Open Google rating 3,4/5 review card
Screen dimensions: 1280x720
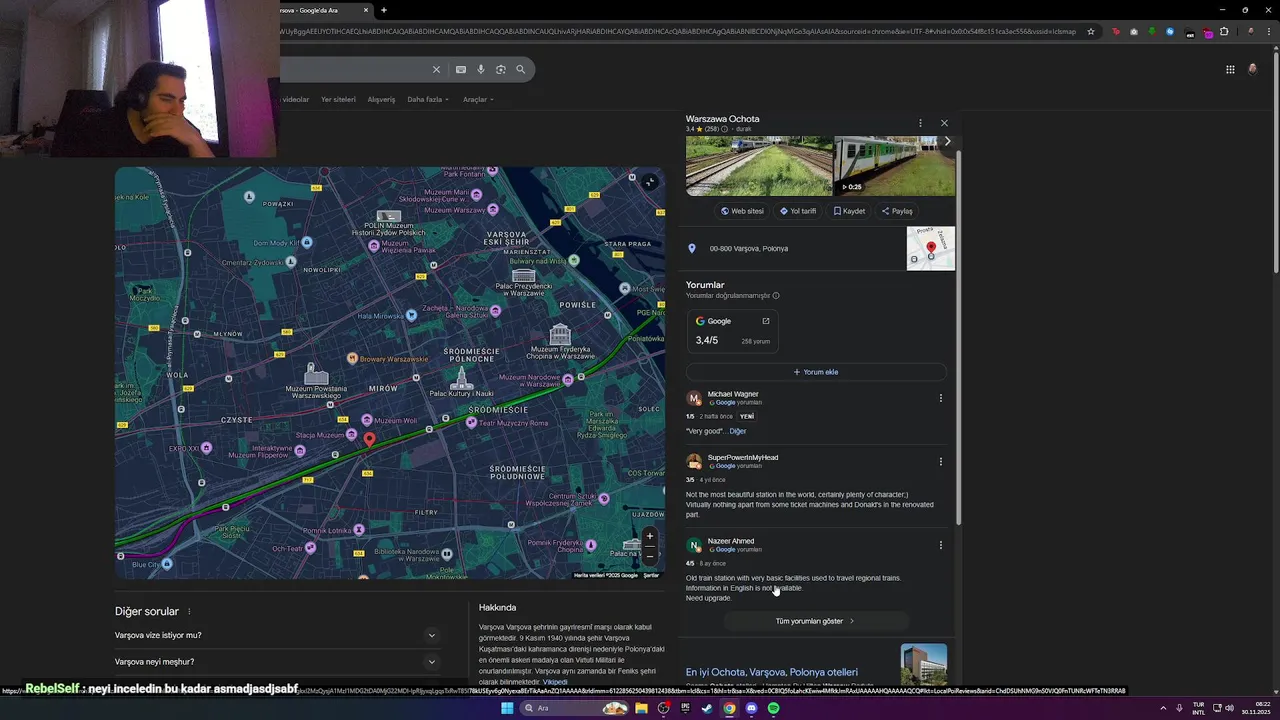[733, 331]
